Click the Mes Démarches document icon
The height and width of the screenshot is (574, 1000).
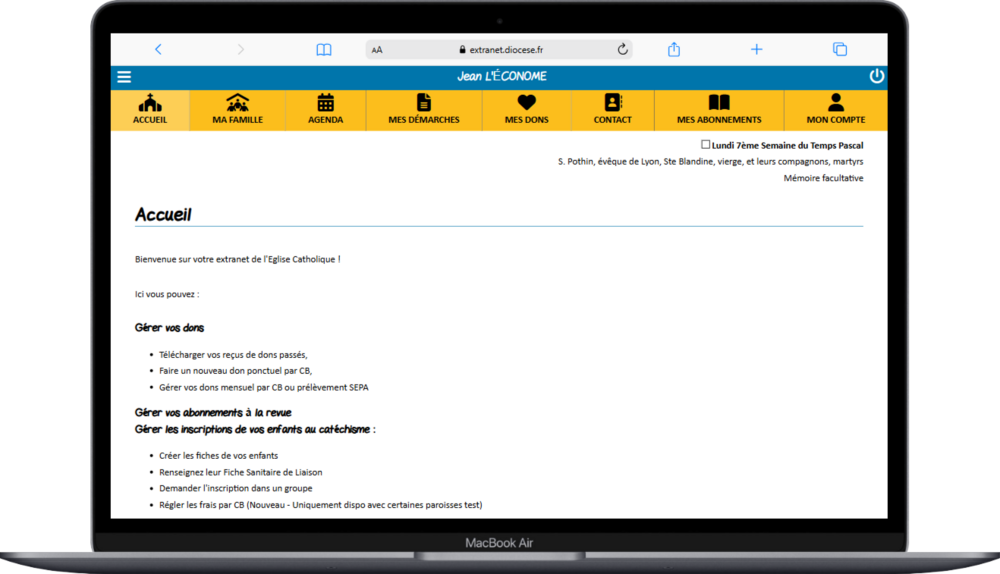(424, 103)
